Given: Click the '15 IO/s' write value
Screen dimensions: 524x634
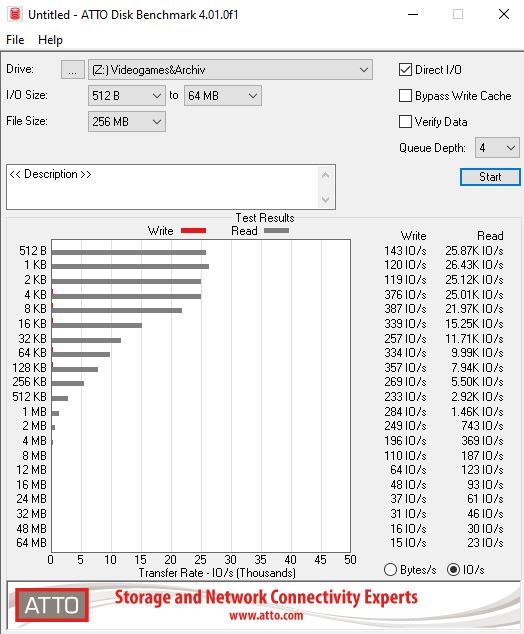Looking at the screenshot, I should 408,543.
